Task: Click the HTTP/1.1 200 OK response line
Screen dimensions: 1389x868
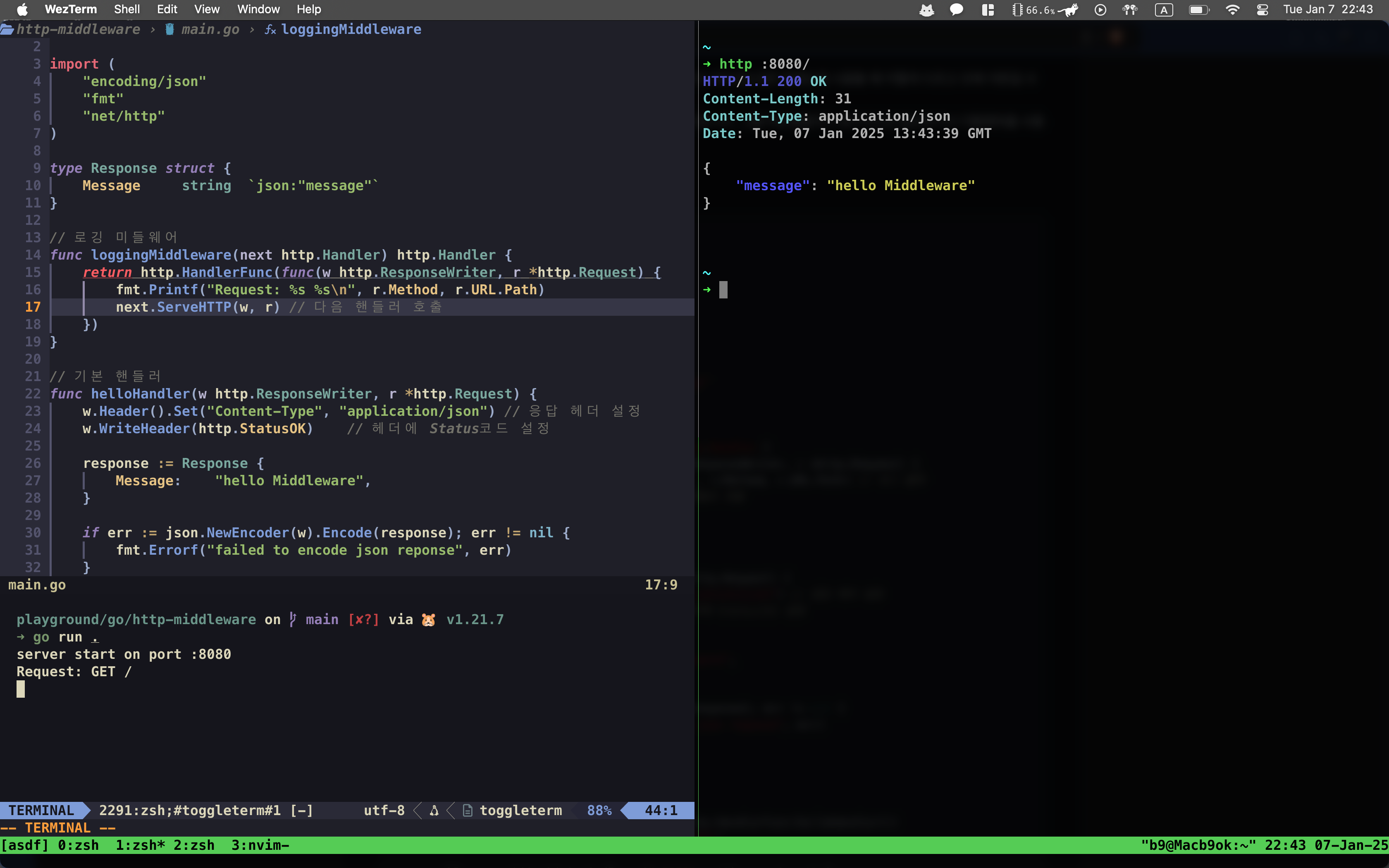Action: pos(764,81)
